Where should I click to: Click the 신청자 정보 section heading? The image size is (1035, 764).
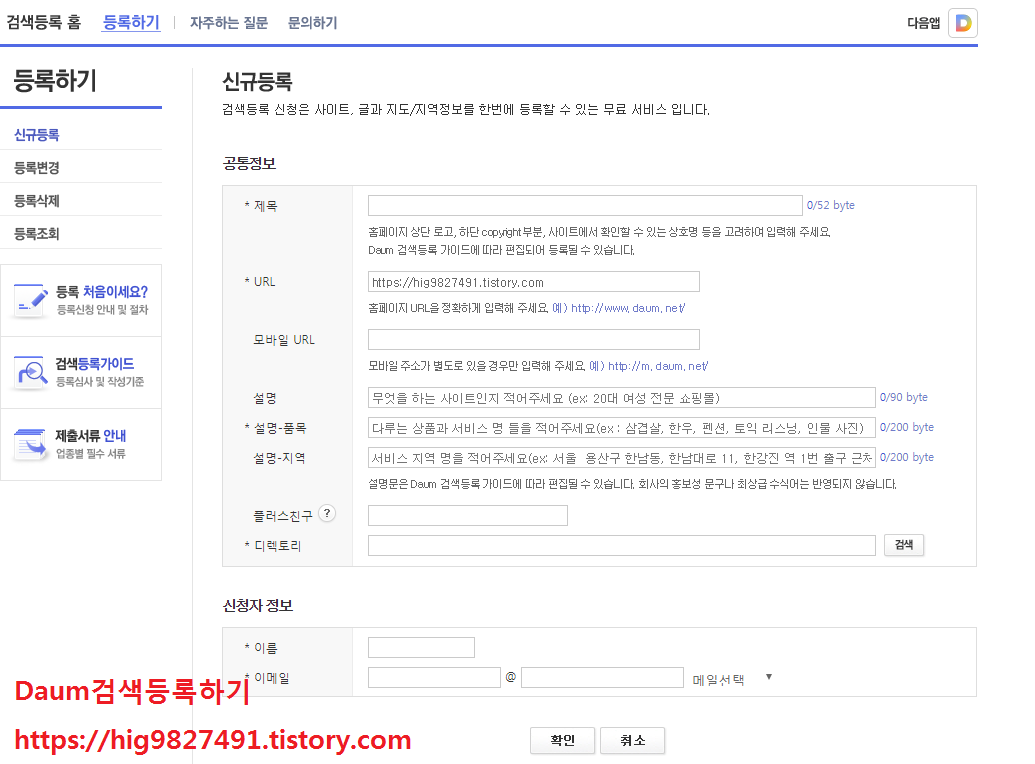tap(257, 606)
